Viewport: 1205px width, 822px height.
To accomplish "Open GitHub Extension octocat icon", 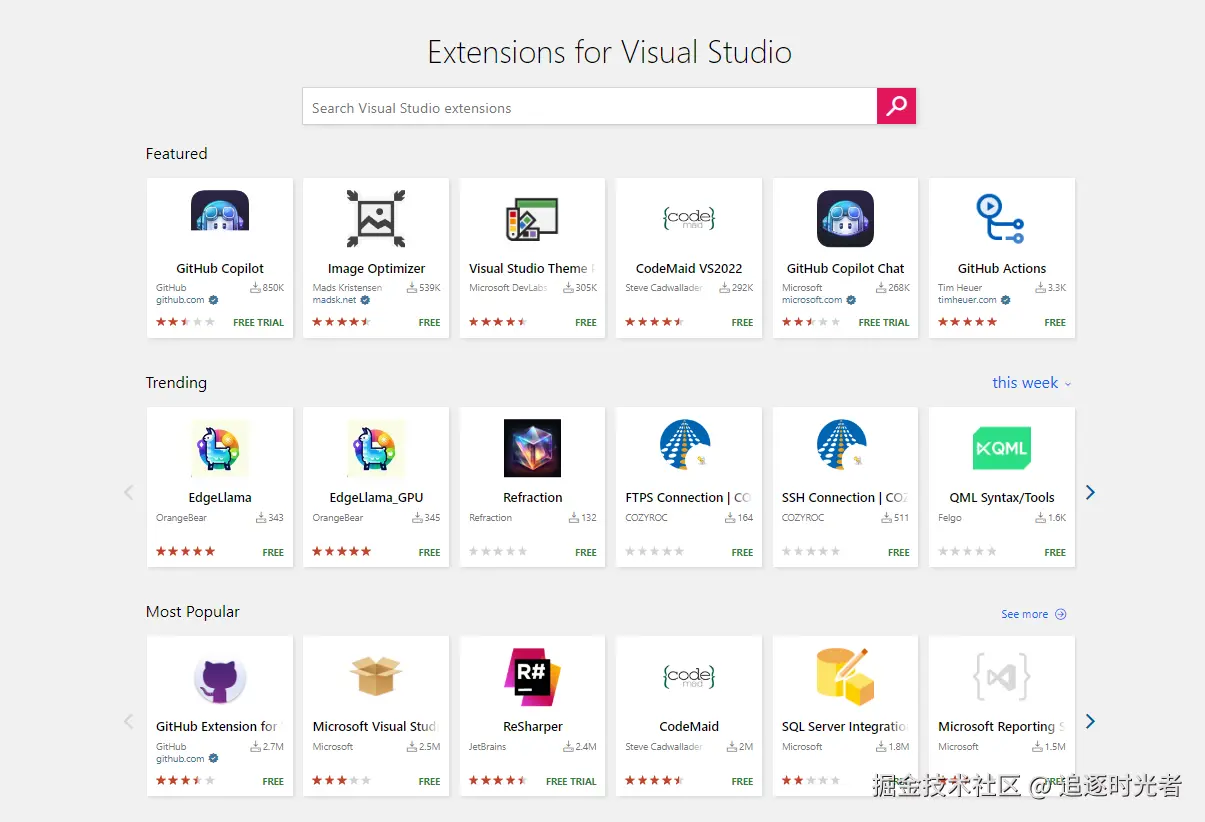I will [220, 678].
